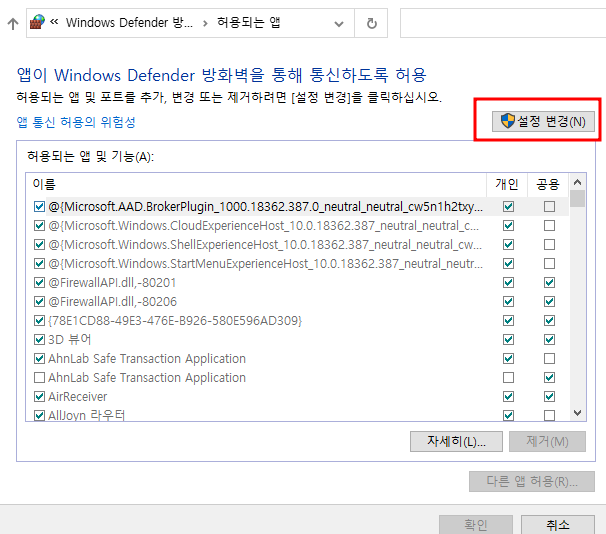Viewport: 606px width, 534px height.
Task: Toggle AirReceiver name checkbox
Action: pyautogui.click(x=39, y=396)
